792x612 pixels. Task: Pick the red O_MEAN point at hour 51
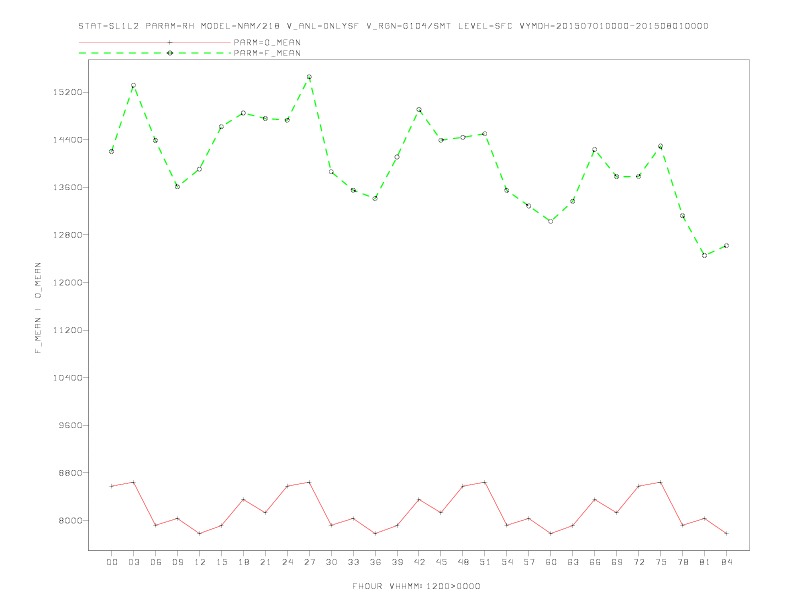(485, 482)
